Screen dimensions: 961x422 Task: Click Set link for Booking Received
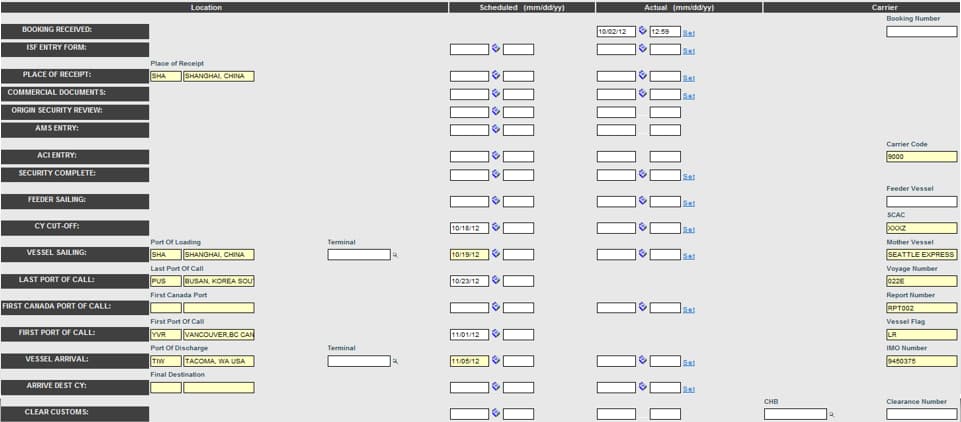(x=688, y=32)
